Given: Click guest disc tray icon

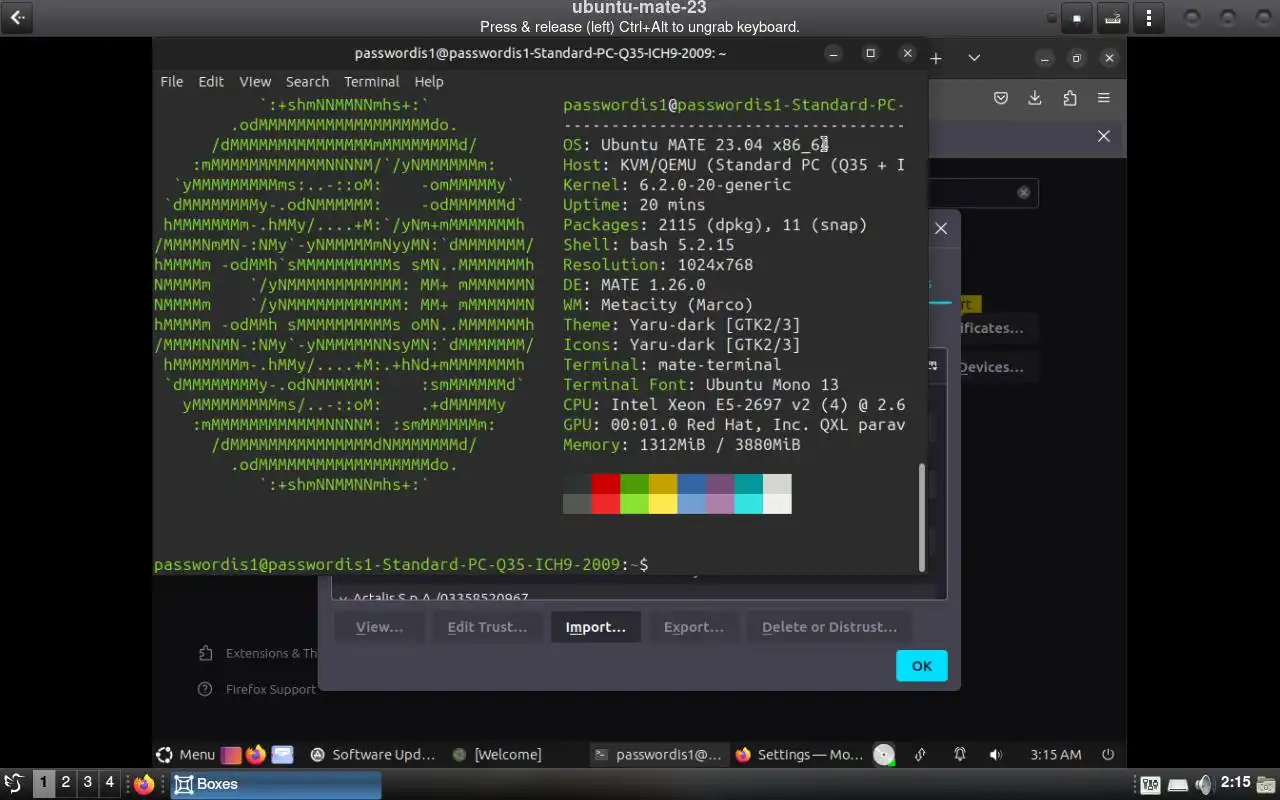Looking at the screenshot, I should tap(884, 754).
